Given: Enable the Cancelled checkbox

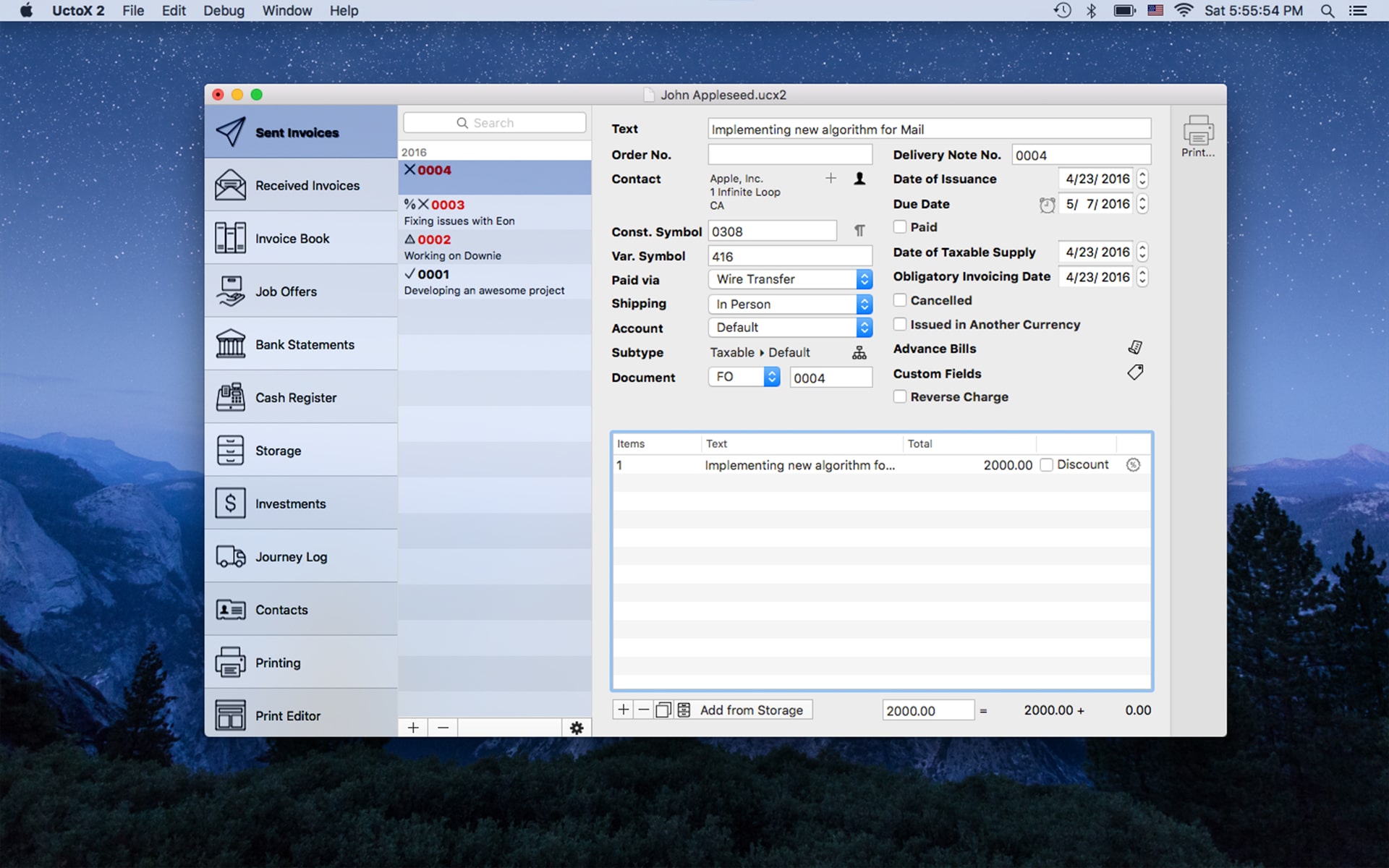Looking at the screenshot, I should point(898,300).
